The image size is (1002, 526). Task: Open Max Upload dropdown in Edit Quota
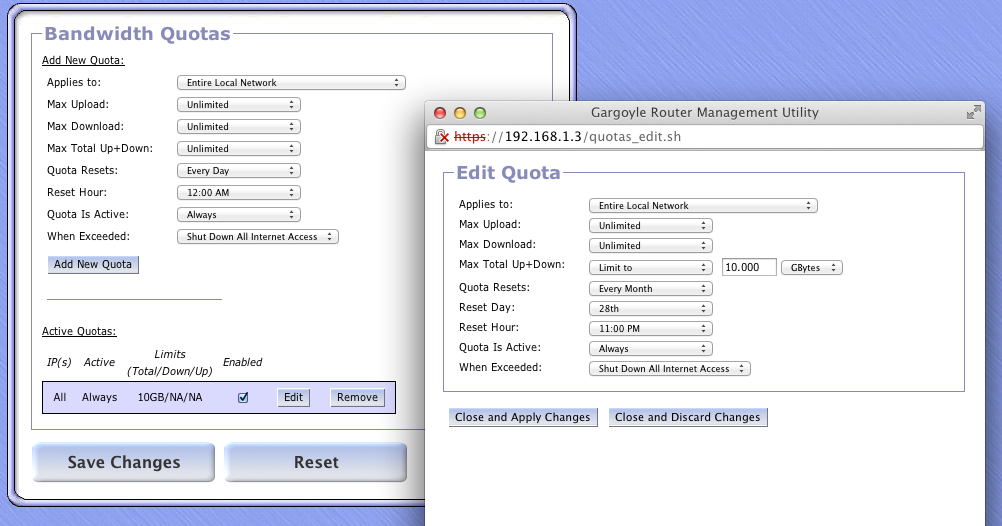click(651, 226)
